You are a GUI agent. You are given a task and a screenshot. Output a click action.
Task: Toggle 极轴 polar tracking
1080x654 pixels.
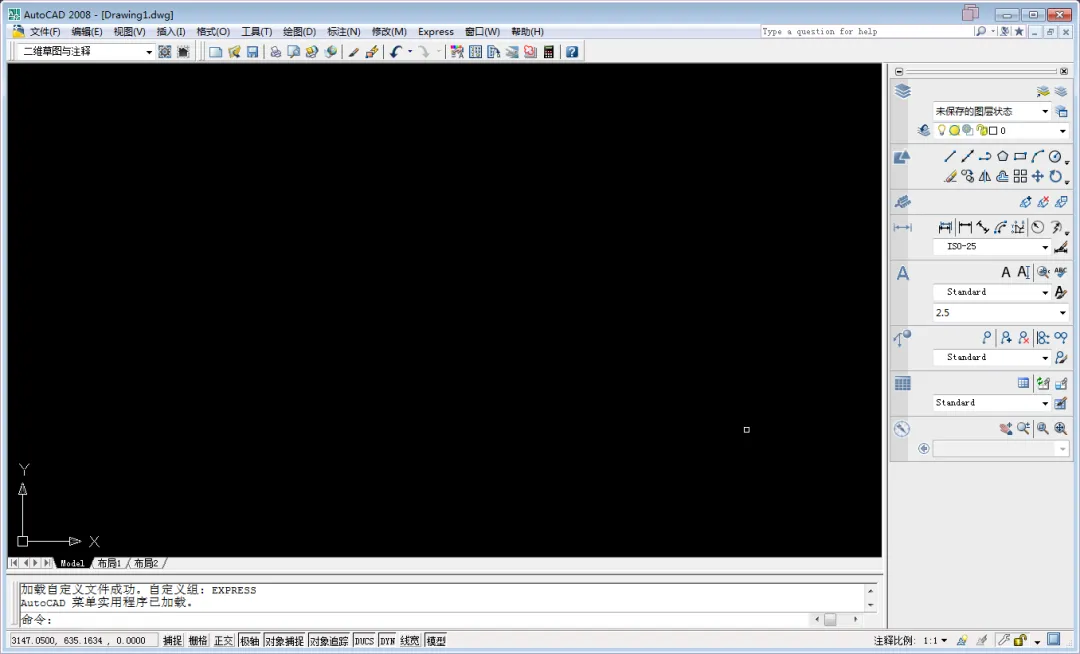click(x=249, y=641)
